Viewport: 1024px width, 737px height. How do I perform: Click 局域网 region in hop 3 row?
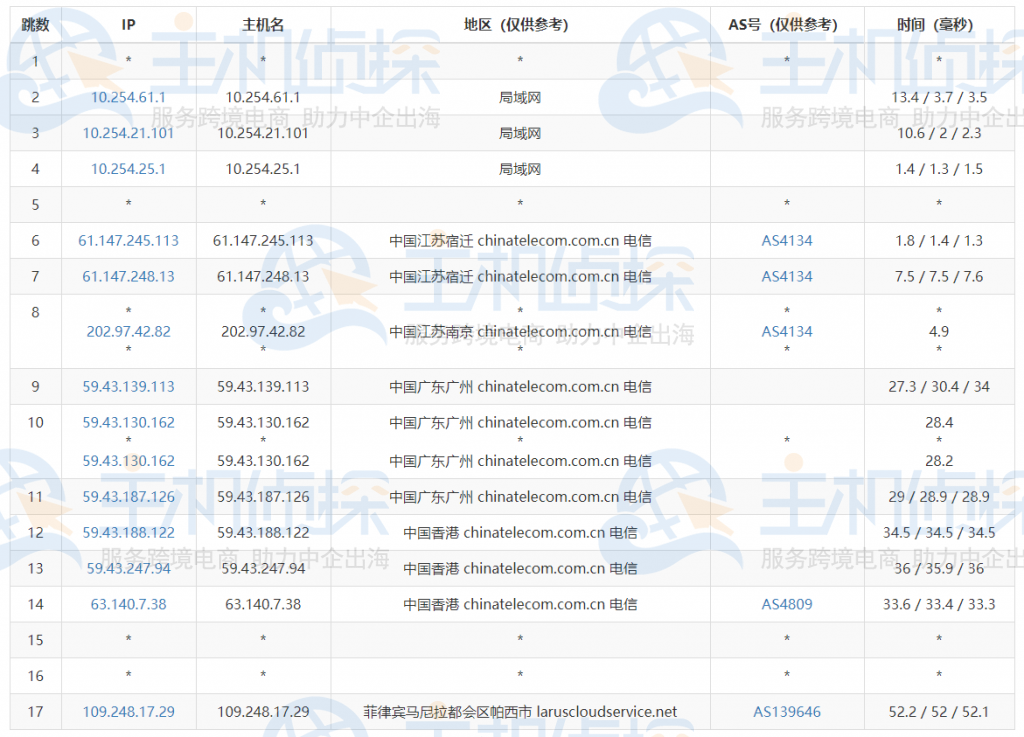(x=520, y=133)
